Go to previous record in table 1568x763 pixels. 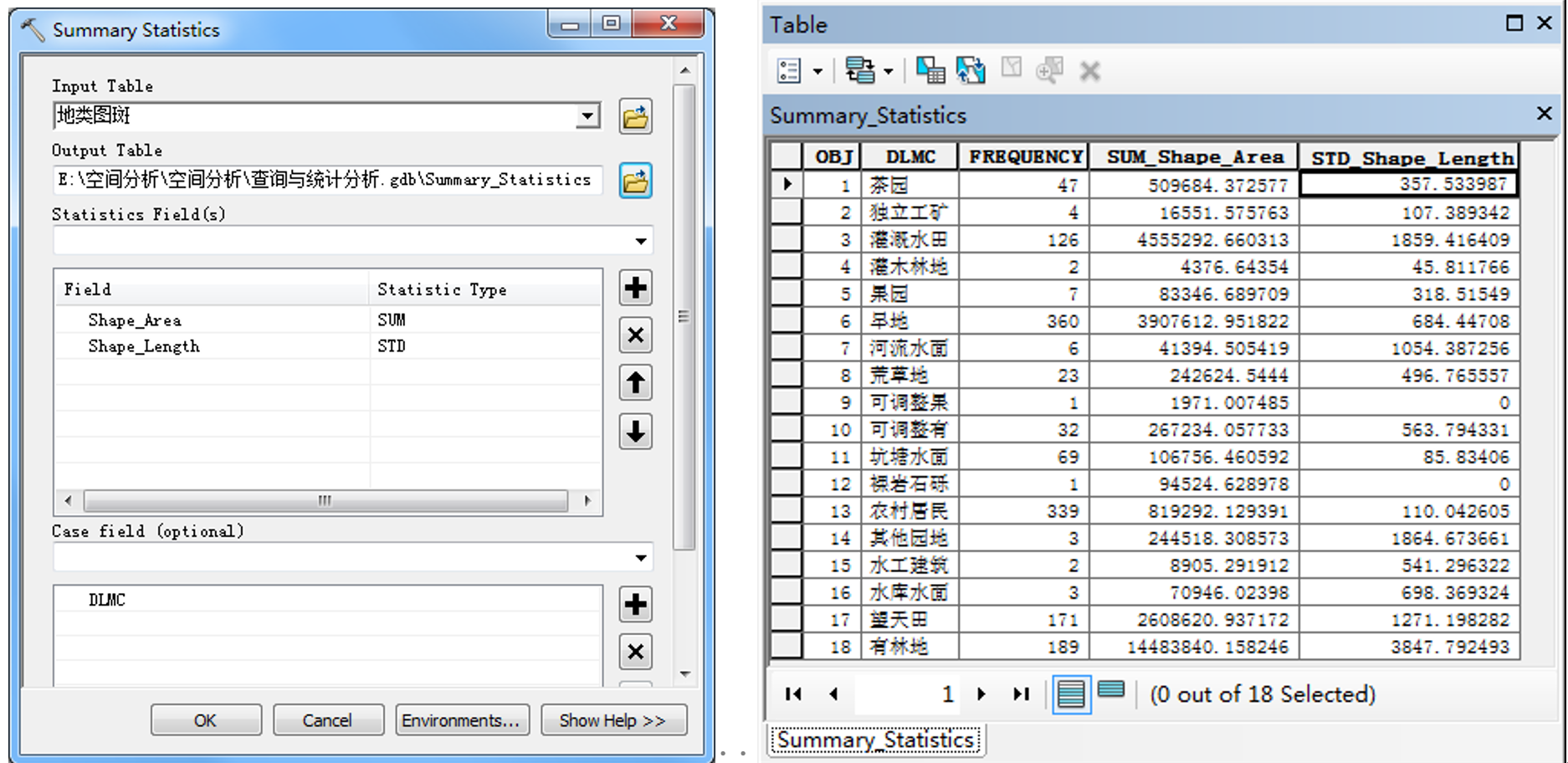tap(833, 694)
